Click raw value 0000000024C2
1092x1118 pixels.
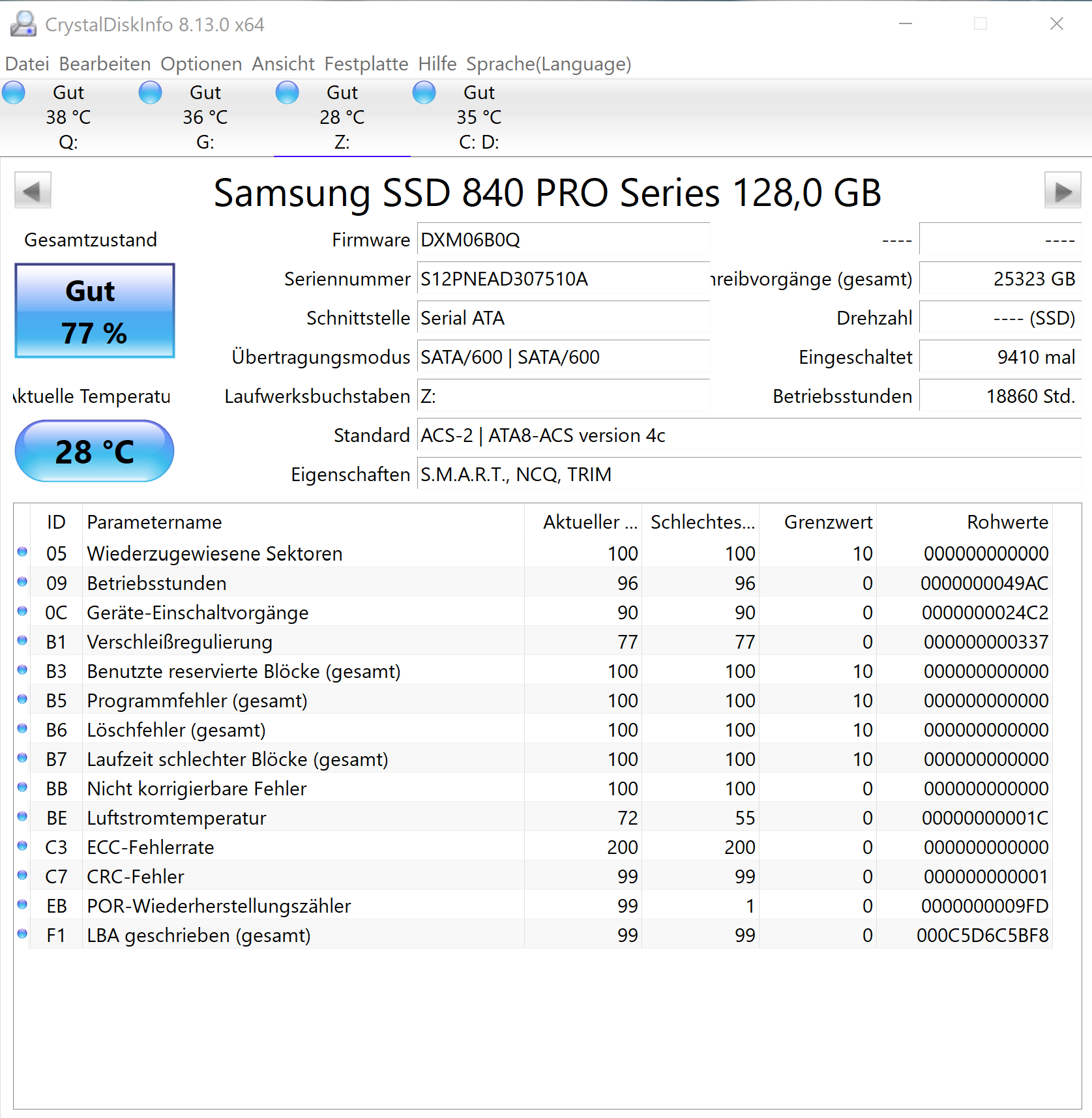click(x=985, y=612)
